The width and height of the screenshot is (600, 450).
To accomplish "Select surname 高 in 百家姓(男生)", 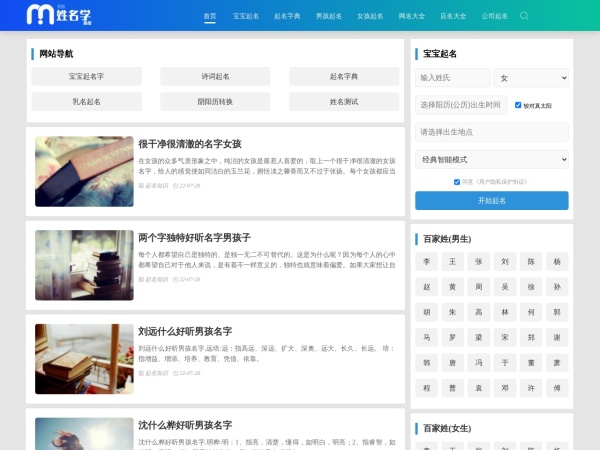I will click(x=479, y=312).
